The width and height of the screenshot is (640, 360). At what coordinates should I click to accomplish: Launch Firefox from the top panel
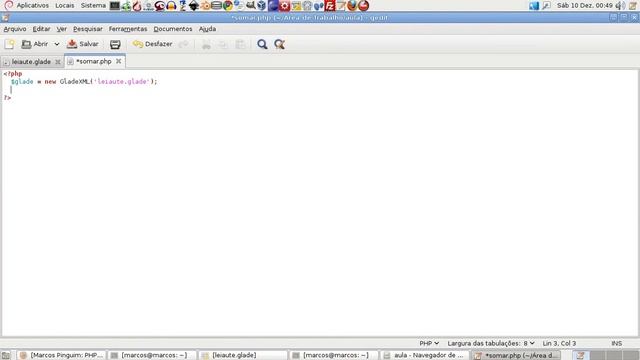tap(352, 5)
